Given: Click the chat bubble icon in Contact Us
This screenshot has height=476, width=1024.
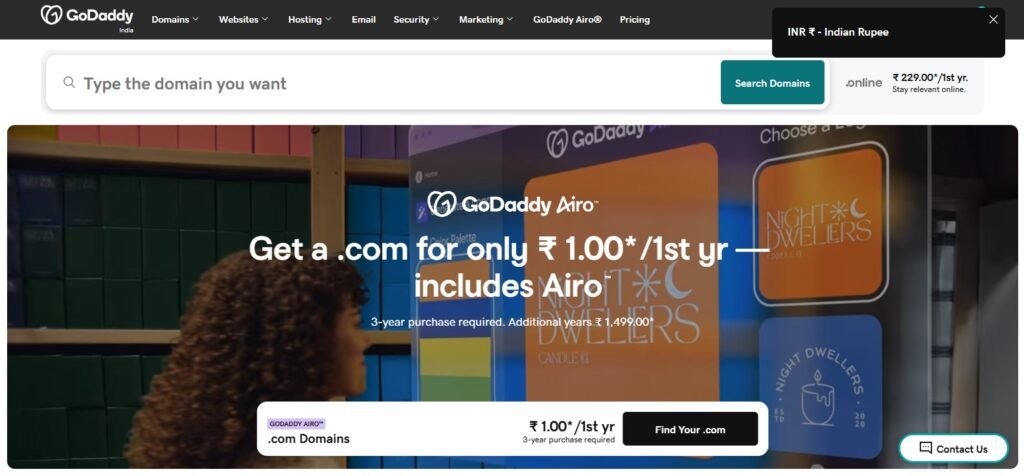Looking at the screenshot, I should click(925, 448).
